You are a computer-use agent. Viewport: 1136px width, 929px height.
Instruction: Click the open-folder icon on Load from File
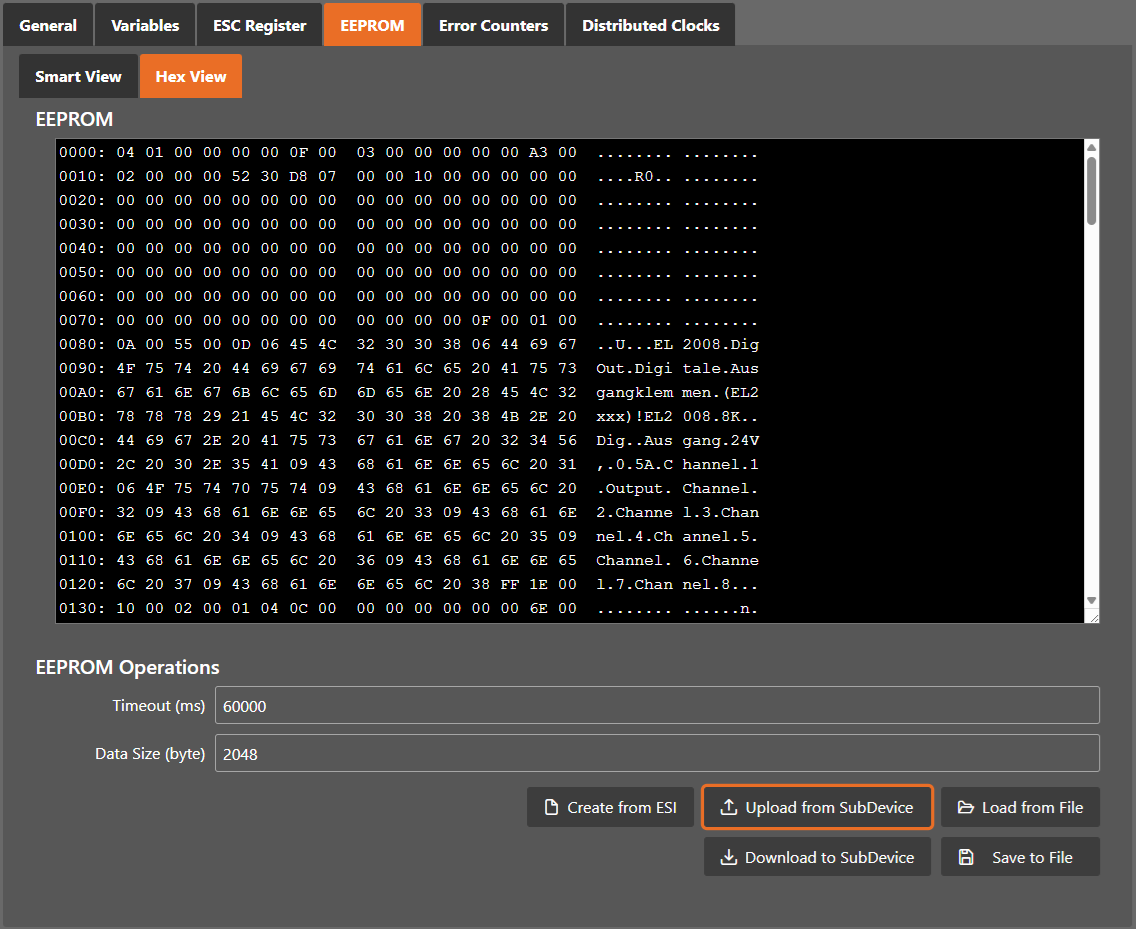pos(966,807)
